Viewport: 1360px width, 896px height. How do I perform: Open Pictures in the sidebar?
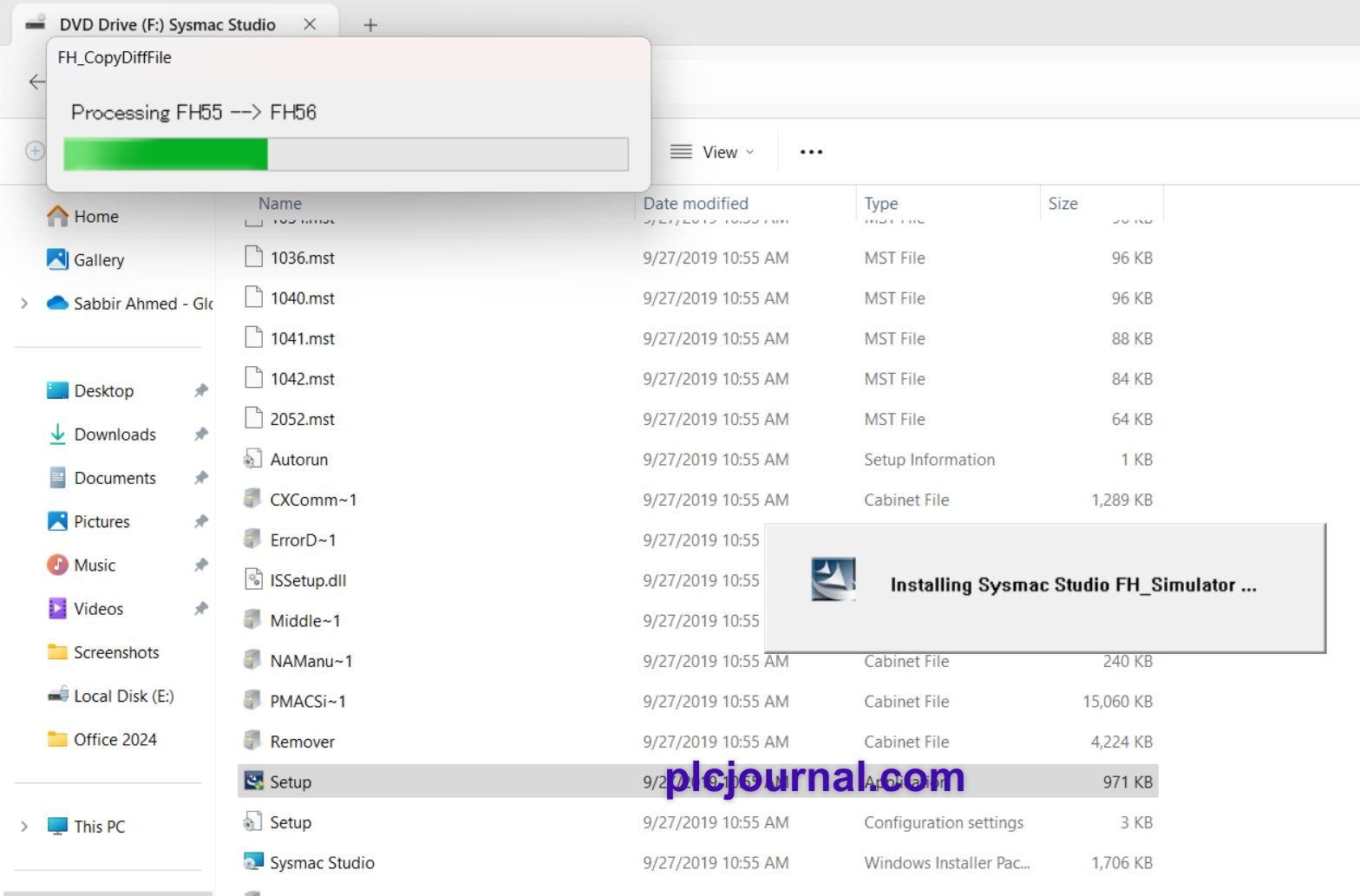point(101,521)
